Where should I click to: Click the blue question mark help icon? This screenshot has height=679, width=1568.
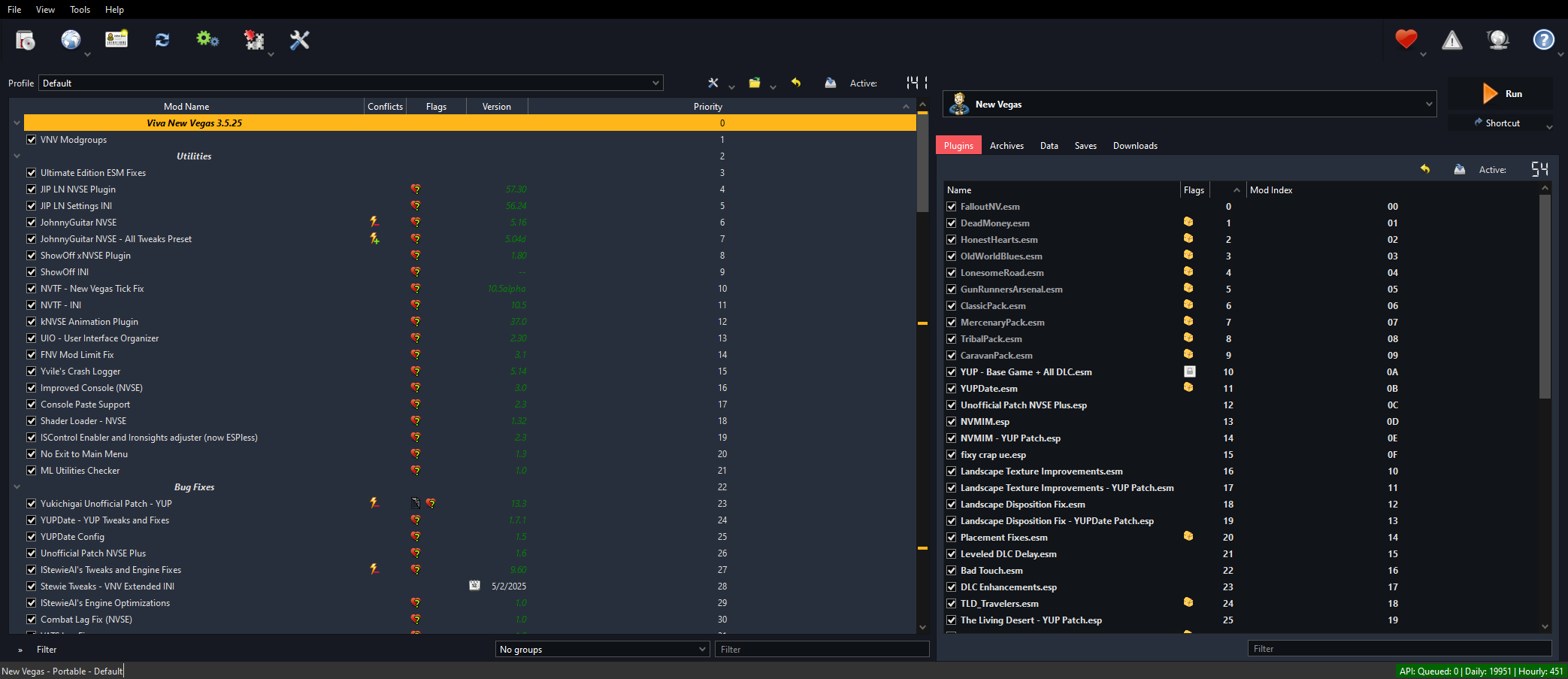1544,40
